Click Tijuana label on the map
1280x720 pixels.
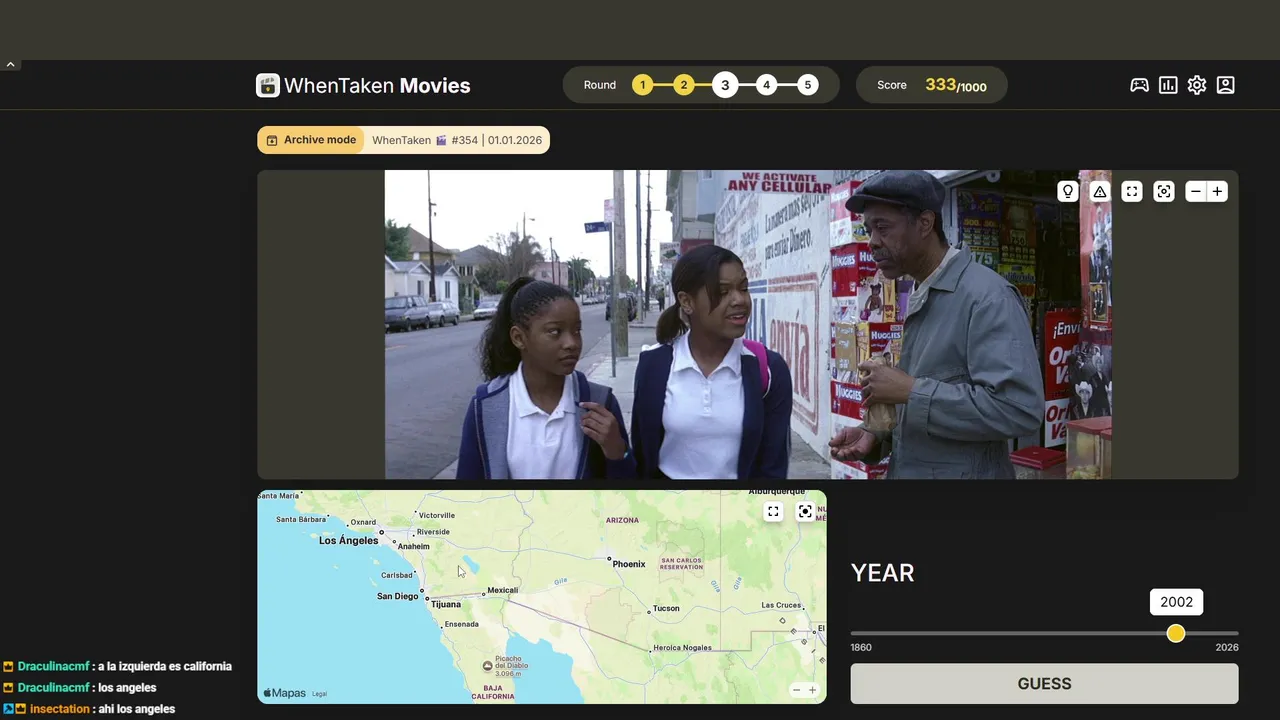pyautogui.click(x=446, y=604)
